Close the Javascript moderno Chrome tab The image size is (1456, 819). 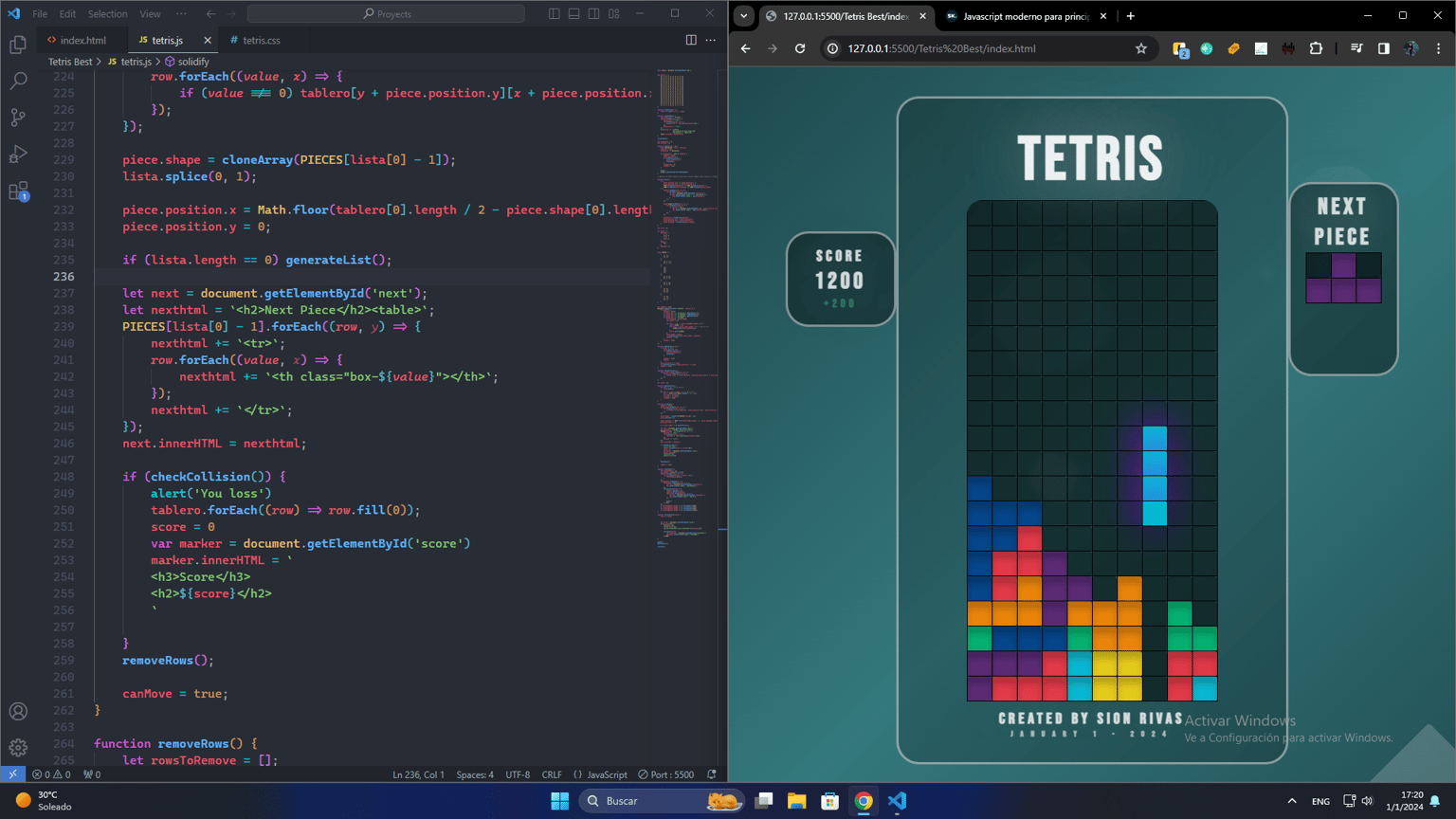click(x=1103, y=16)
